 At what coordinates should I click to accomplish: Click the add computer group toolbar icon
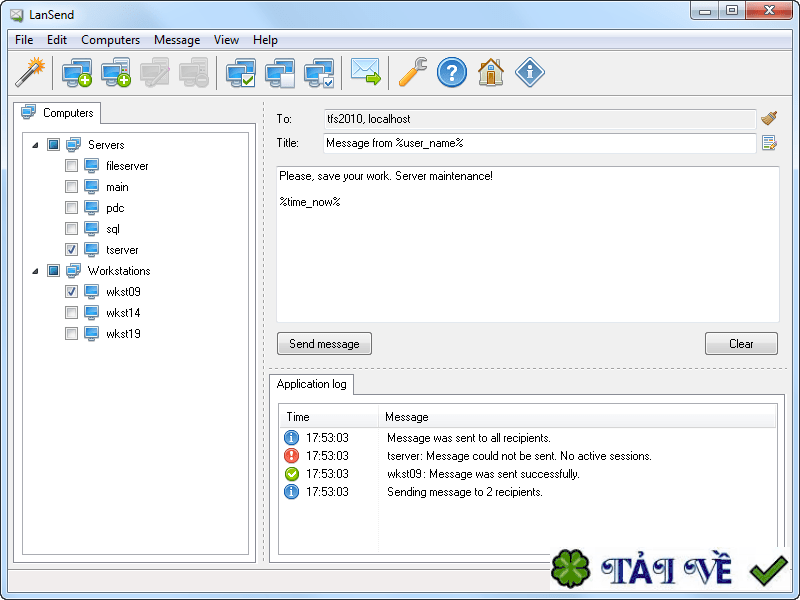tap(116, 72)
